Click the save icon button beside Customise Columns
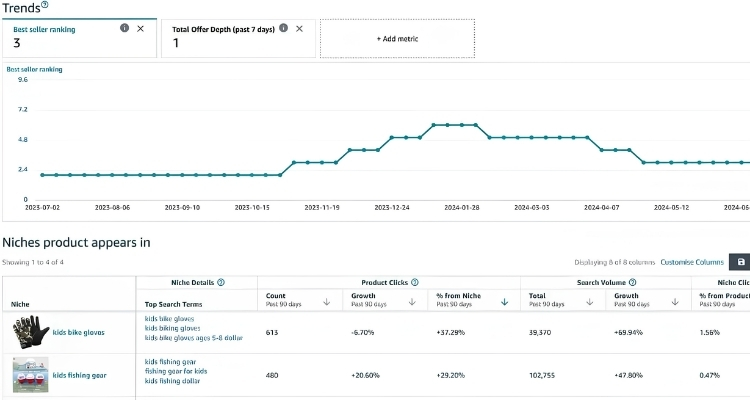The height and width of the screenshot is (400, 750). (x=741, y=262)
